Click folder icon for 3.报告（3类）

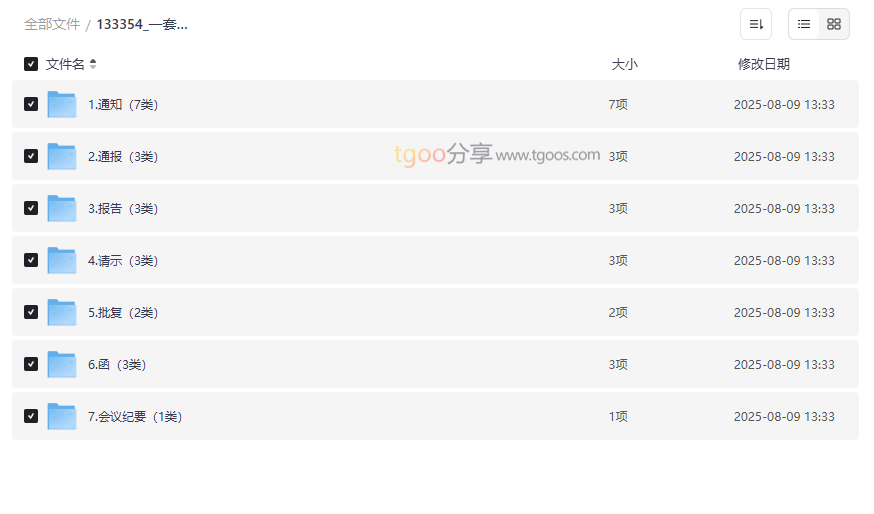coord(62,208)
